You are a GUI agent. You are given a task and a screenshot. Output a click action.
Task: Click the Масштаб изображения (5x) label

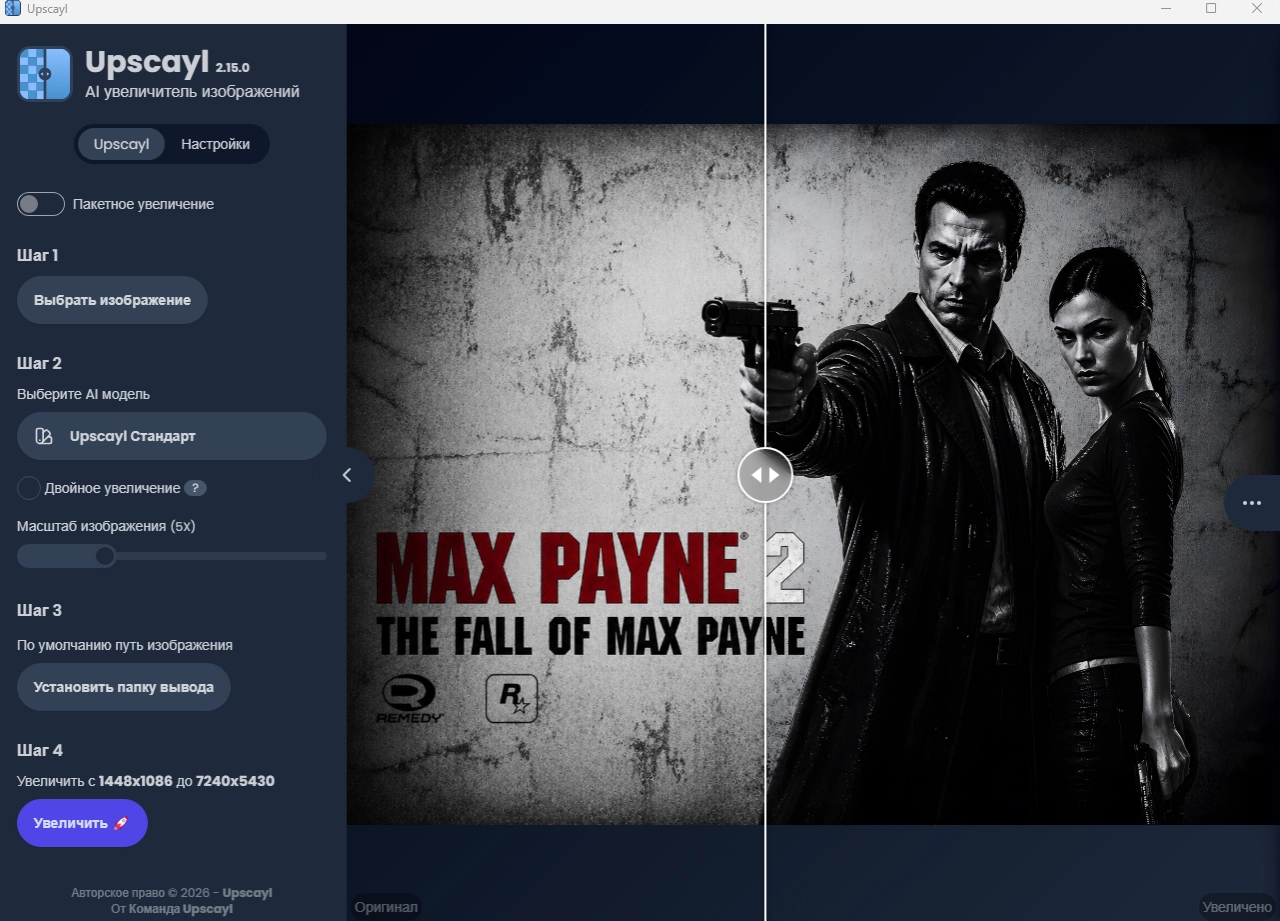click(x=106, y=526)
